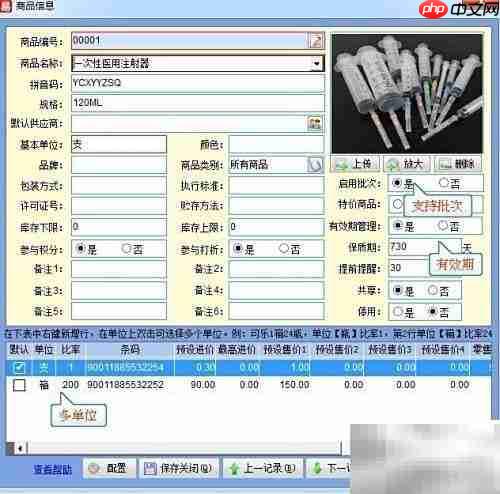
Task: Click the 比率 column header
Action: 71,350
